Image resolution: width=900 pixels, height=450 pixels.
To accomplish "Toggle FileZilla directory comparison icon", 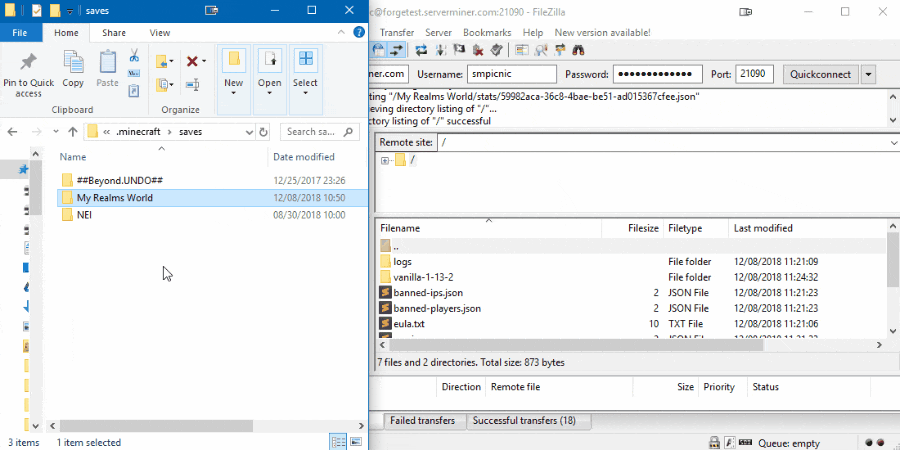I will (540, 50).
